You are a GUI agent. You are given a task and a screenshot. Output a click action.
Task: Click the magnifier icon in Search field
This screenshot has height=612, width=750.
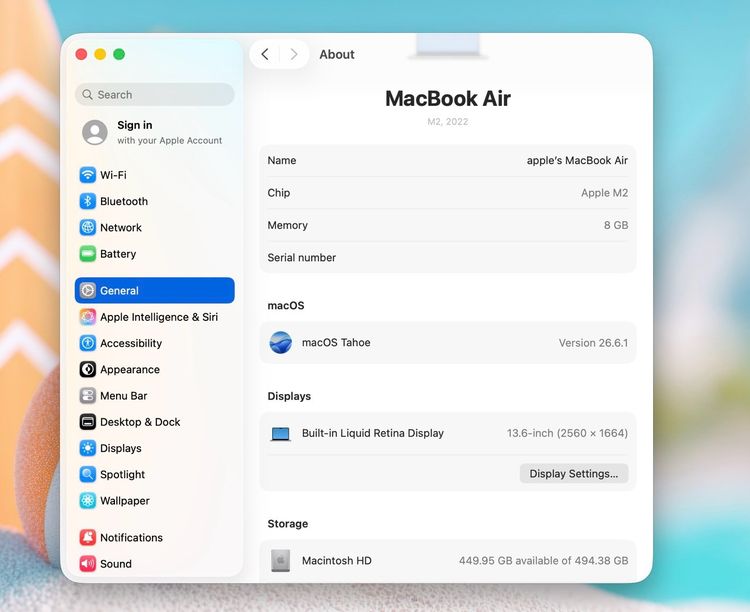click(x=87, y=94)
